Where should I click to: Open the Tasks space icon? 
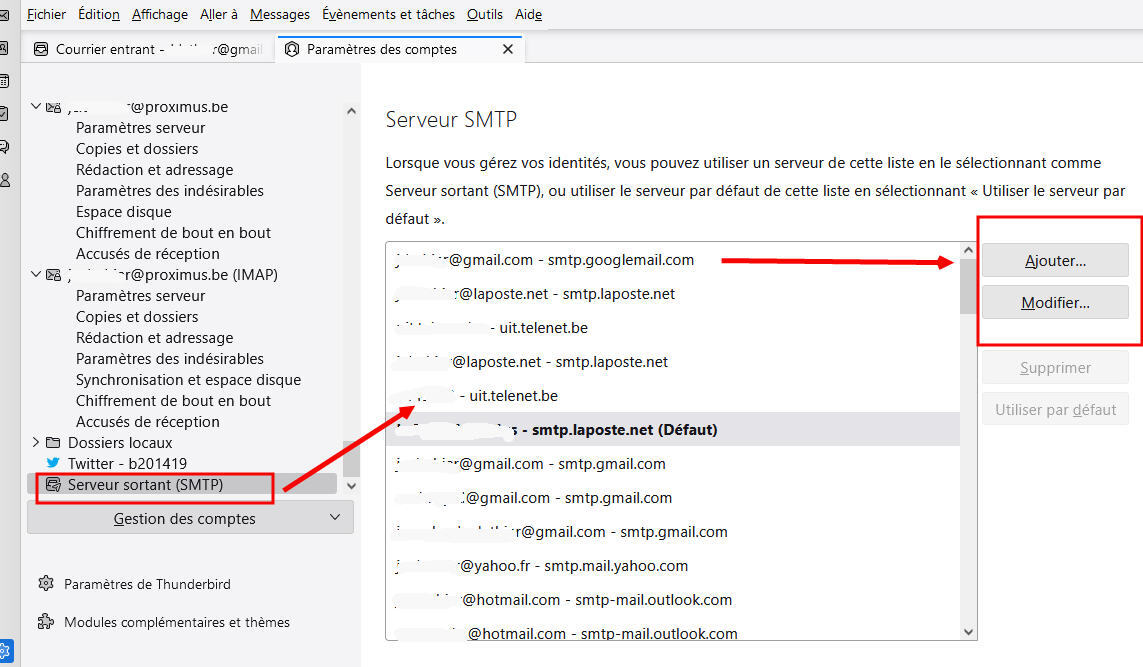4,114
